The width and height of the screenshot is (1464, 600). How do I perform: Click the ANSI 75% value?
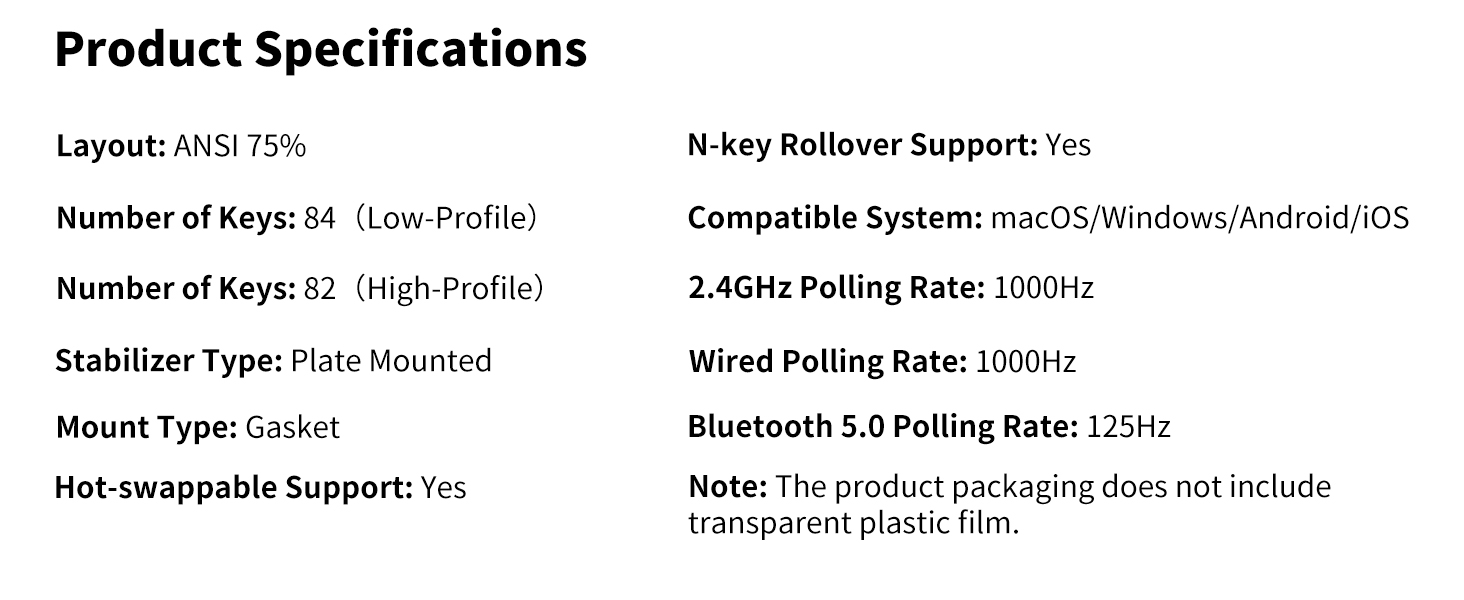(239, 146)
